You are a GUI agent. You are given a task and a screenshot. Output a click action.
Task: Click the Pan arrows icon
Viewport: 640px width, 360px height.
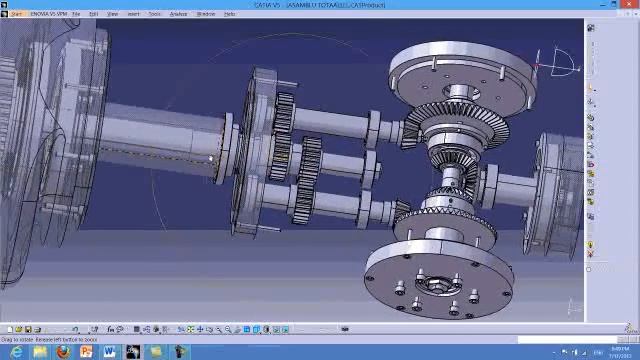click(200, 329)
